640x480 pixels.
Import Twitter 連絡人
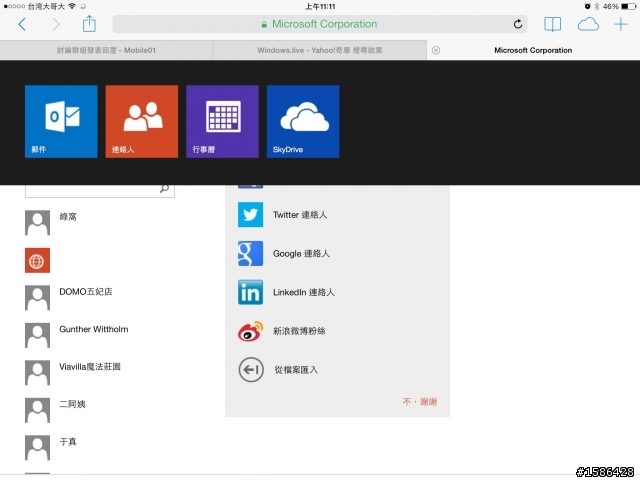[300, 215]
